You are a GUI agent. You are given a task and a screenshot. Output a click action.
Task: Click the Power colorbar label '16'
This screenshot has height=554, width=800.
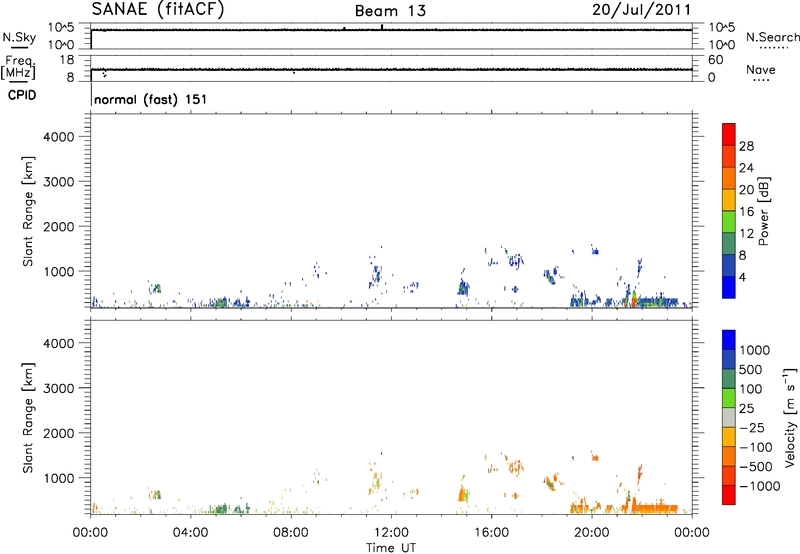pos(746,212)
